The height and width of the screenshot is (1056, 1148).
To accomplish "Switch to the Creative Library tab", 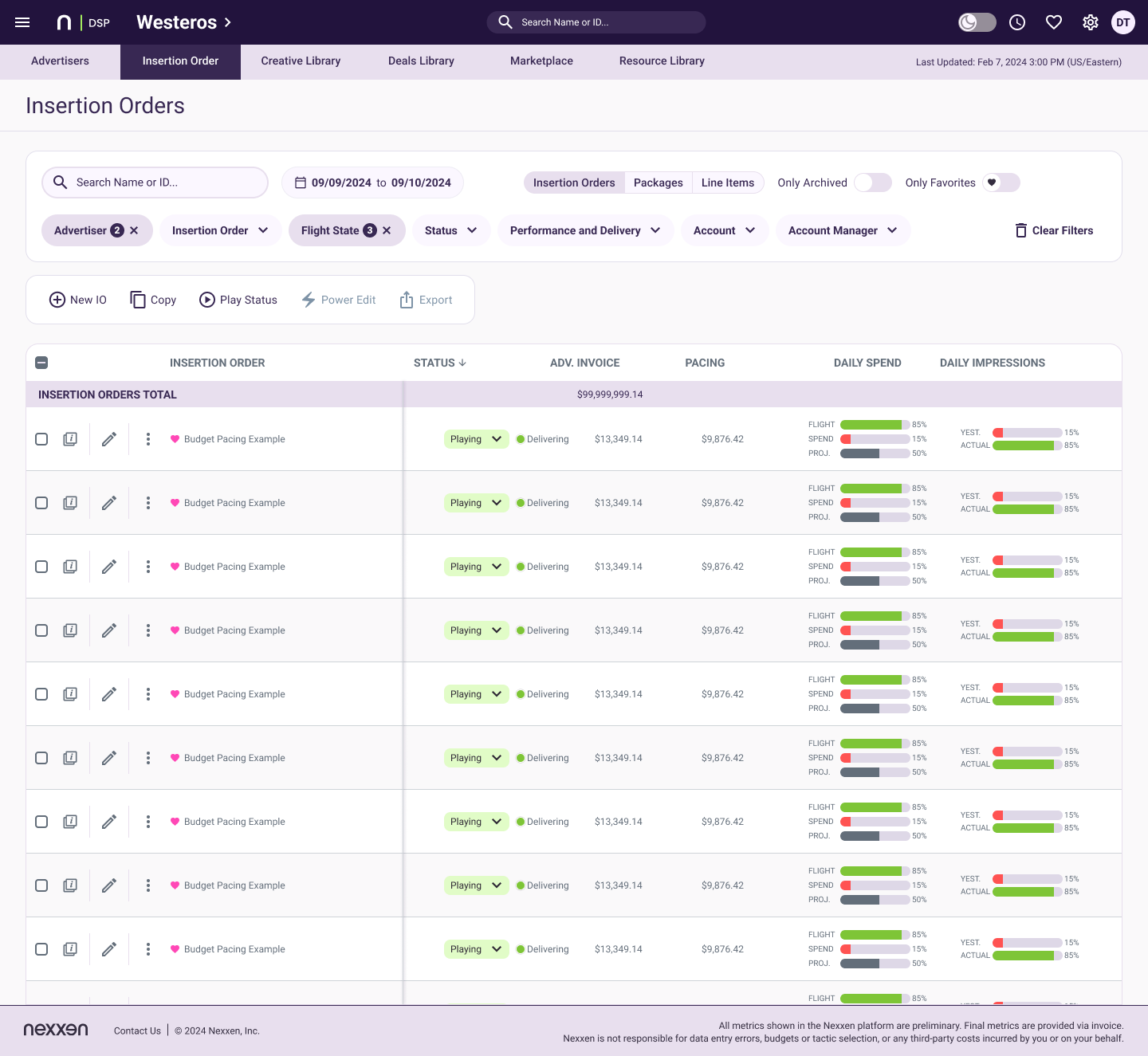I will pos(301,61).
